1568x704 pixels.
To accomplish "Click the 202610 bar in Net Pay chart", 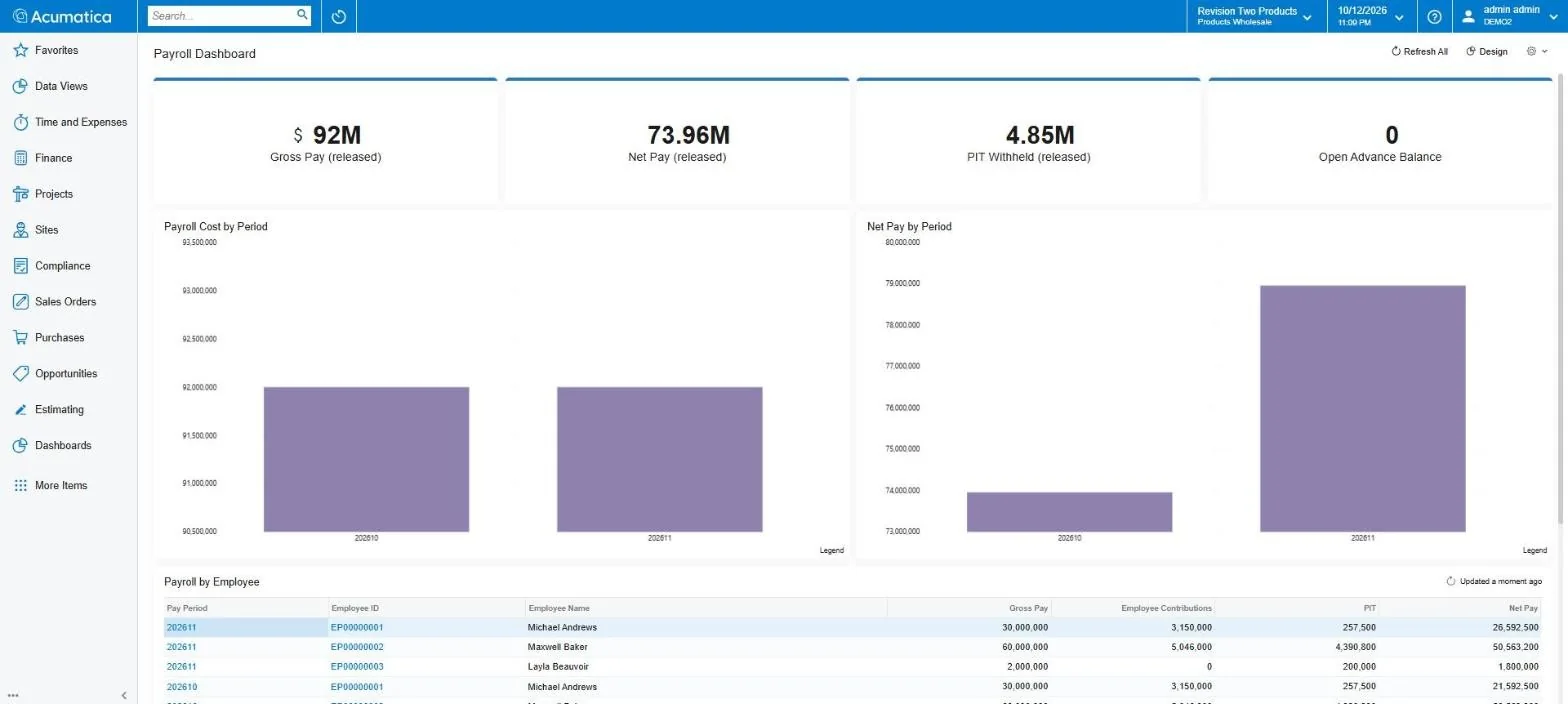I will (1069, 512).
